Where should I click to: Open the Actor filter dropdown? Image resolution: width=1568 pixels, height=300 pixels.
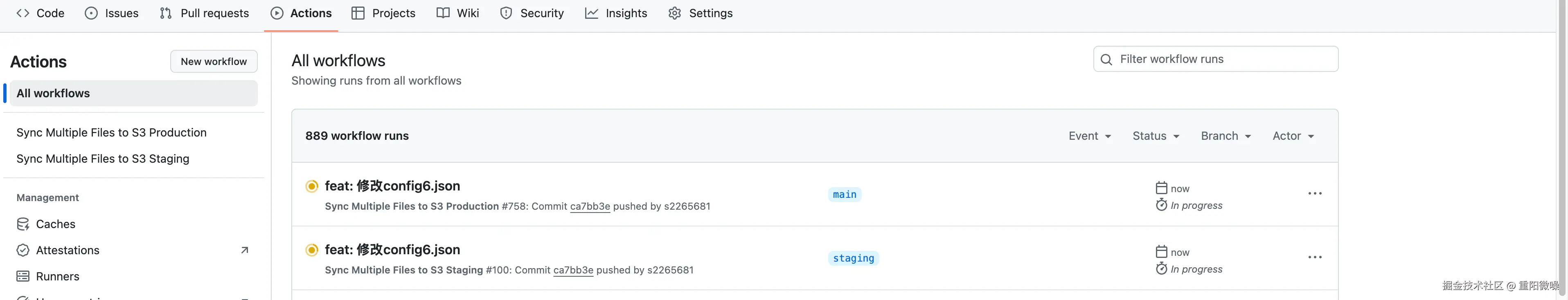(1293, 136)
